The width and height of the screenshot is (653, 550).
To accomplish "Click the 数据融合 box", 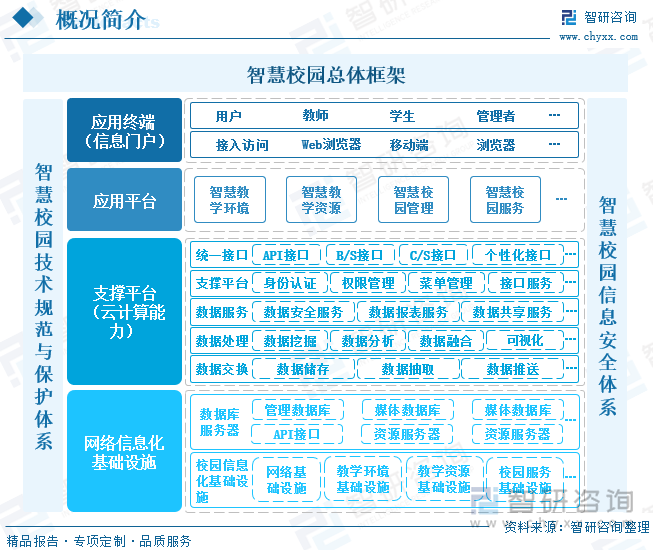I will point(446,341).
